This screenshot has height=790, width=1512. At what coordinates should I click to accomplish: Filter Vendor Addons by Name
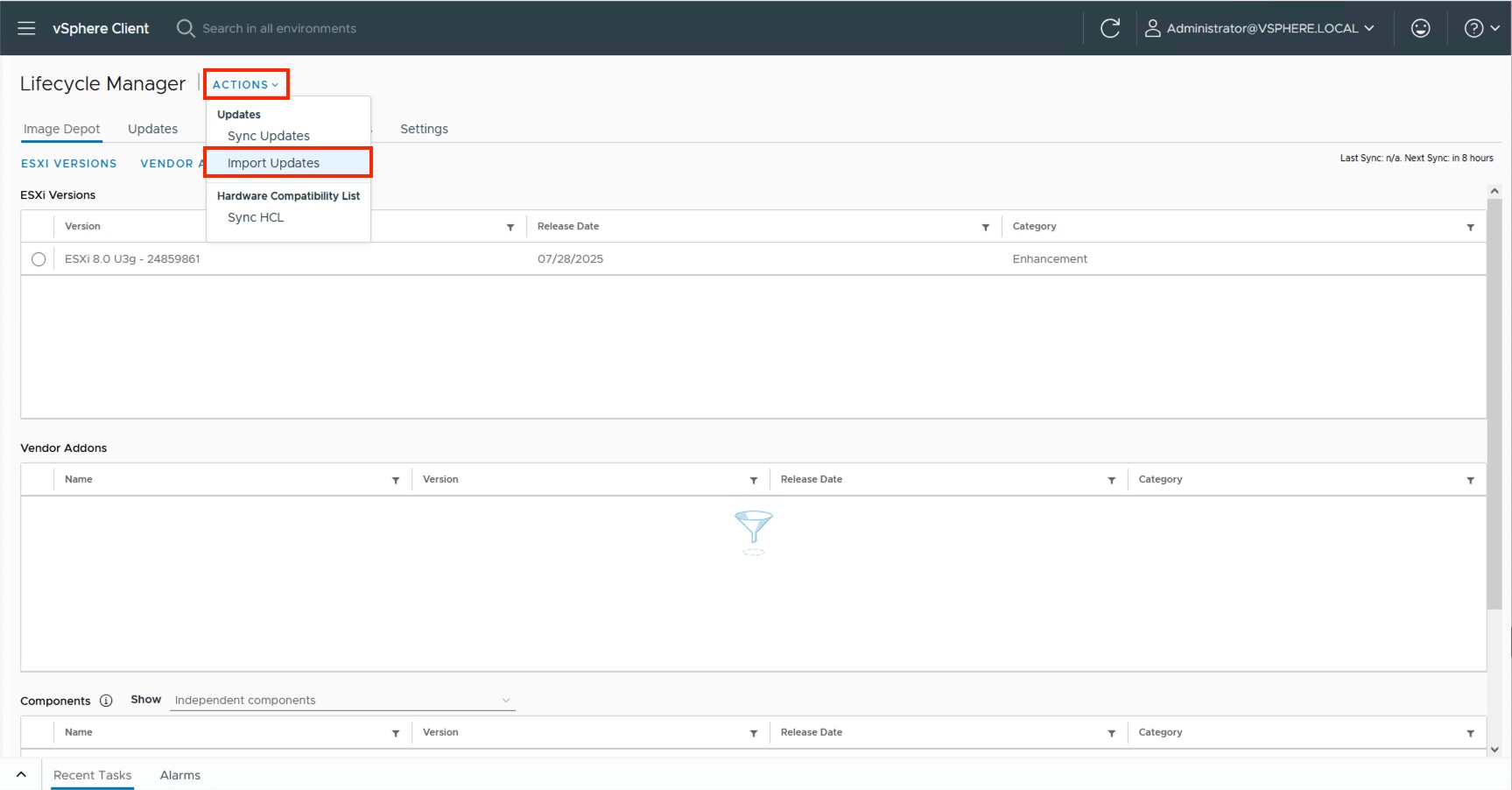click(x=396, y=480)
